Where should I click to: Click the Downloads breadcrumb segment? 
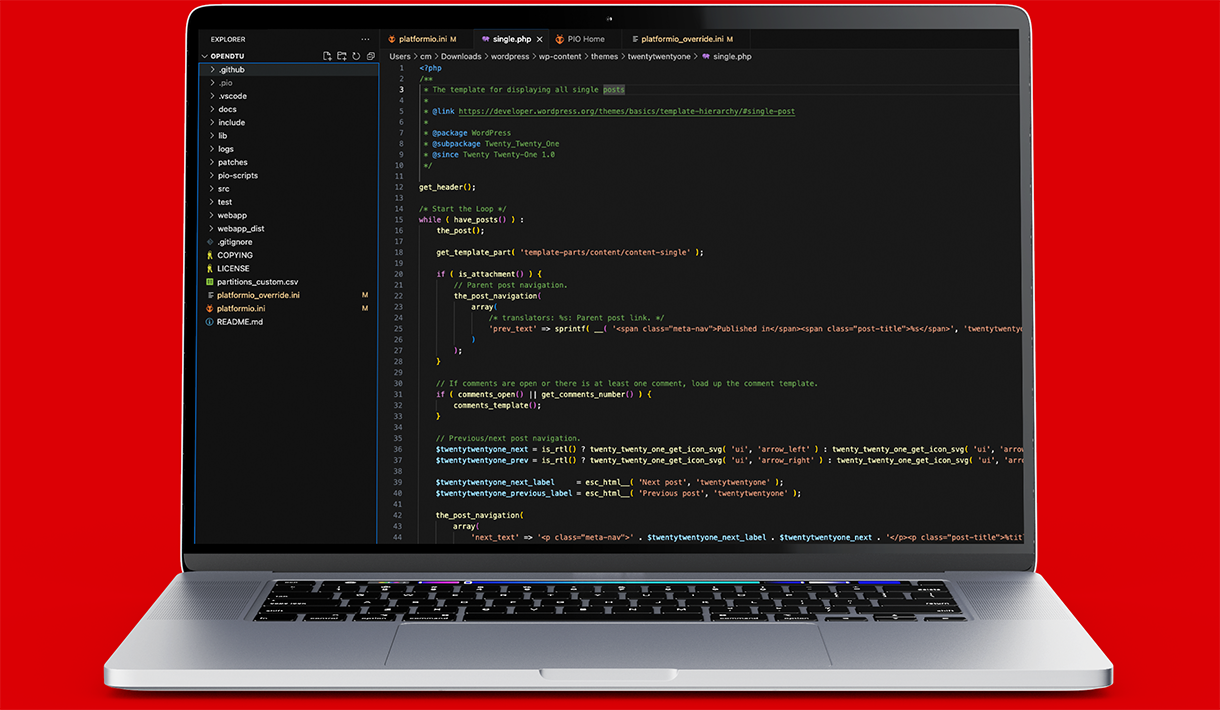pyautogui.click(x=461, y=57)
